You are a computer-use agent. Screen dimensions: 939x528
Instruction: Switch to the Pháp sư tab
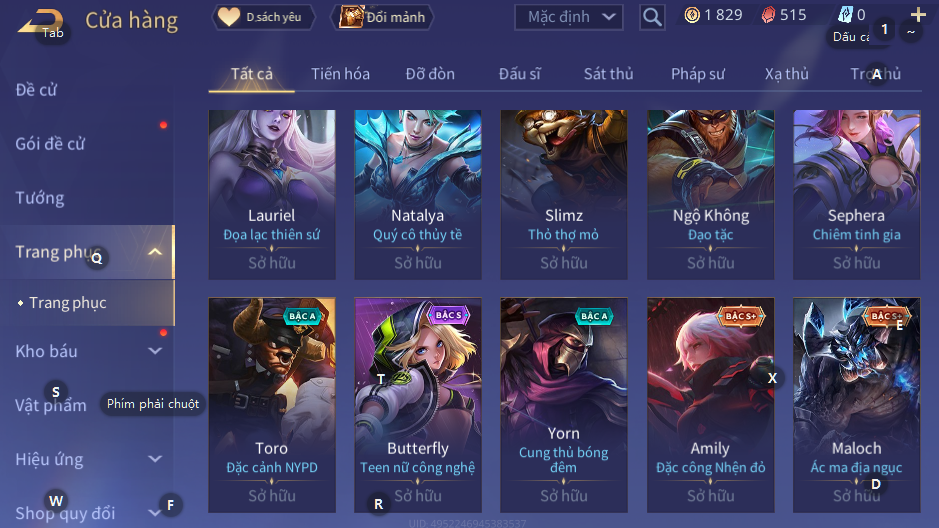tap(698, 74)
